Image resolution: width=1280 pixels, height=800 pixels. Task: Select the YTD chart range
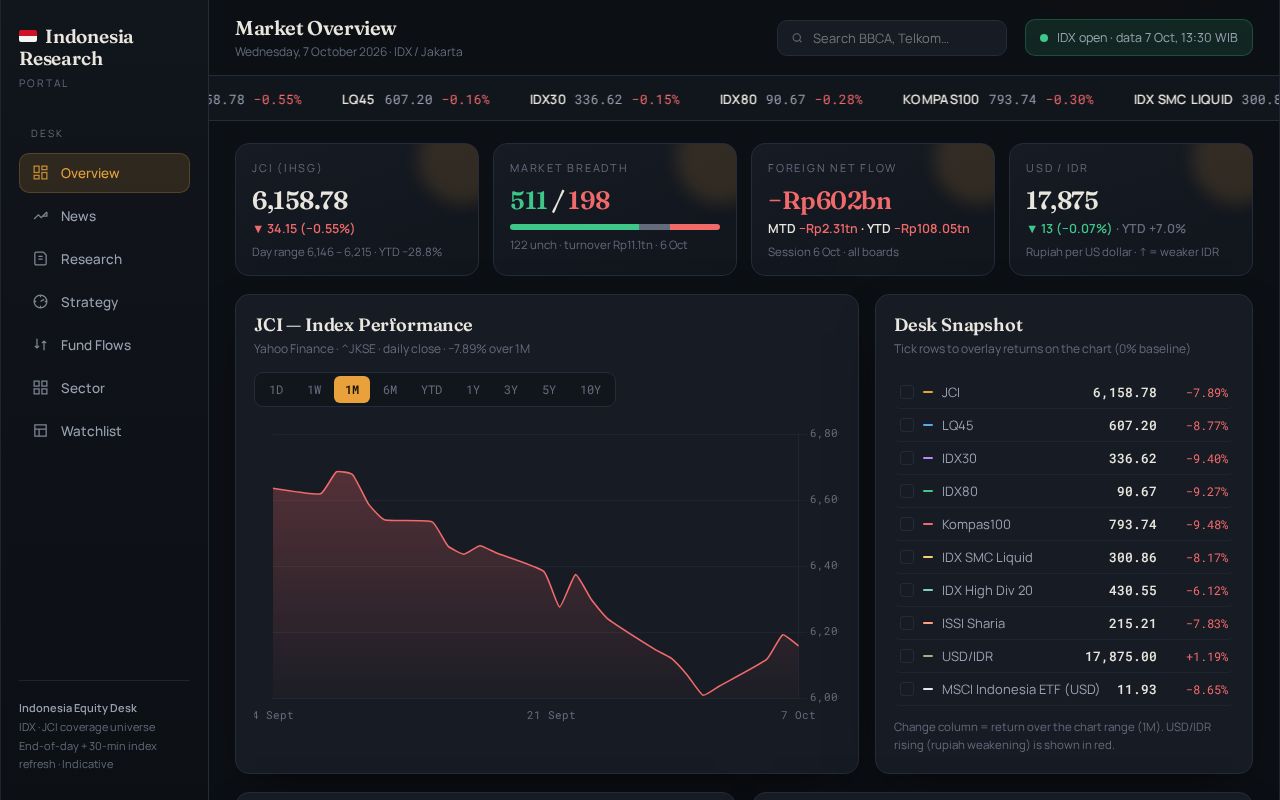point(431,390)
